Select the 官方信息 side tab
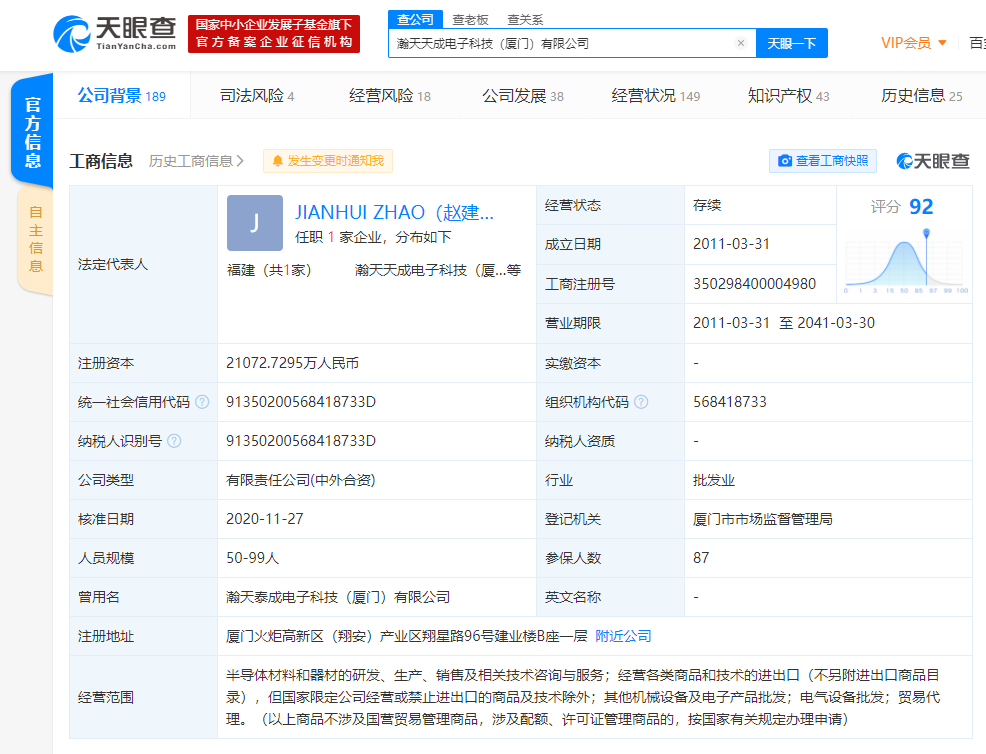This screenshot has width=986, height=754. [33, 131]
